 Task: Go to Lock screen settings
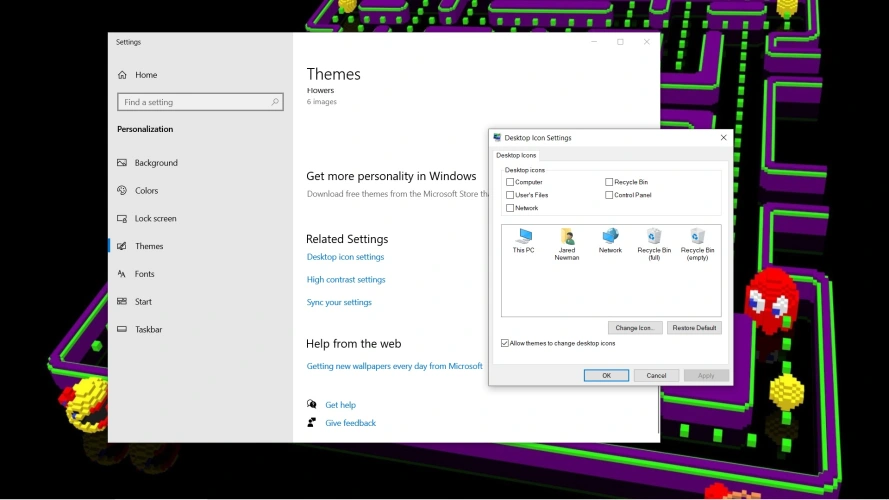(155, 218)
